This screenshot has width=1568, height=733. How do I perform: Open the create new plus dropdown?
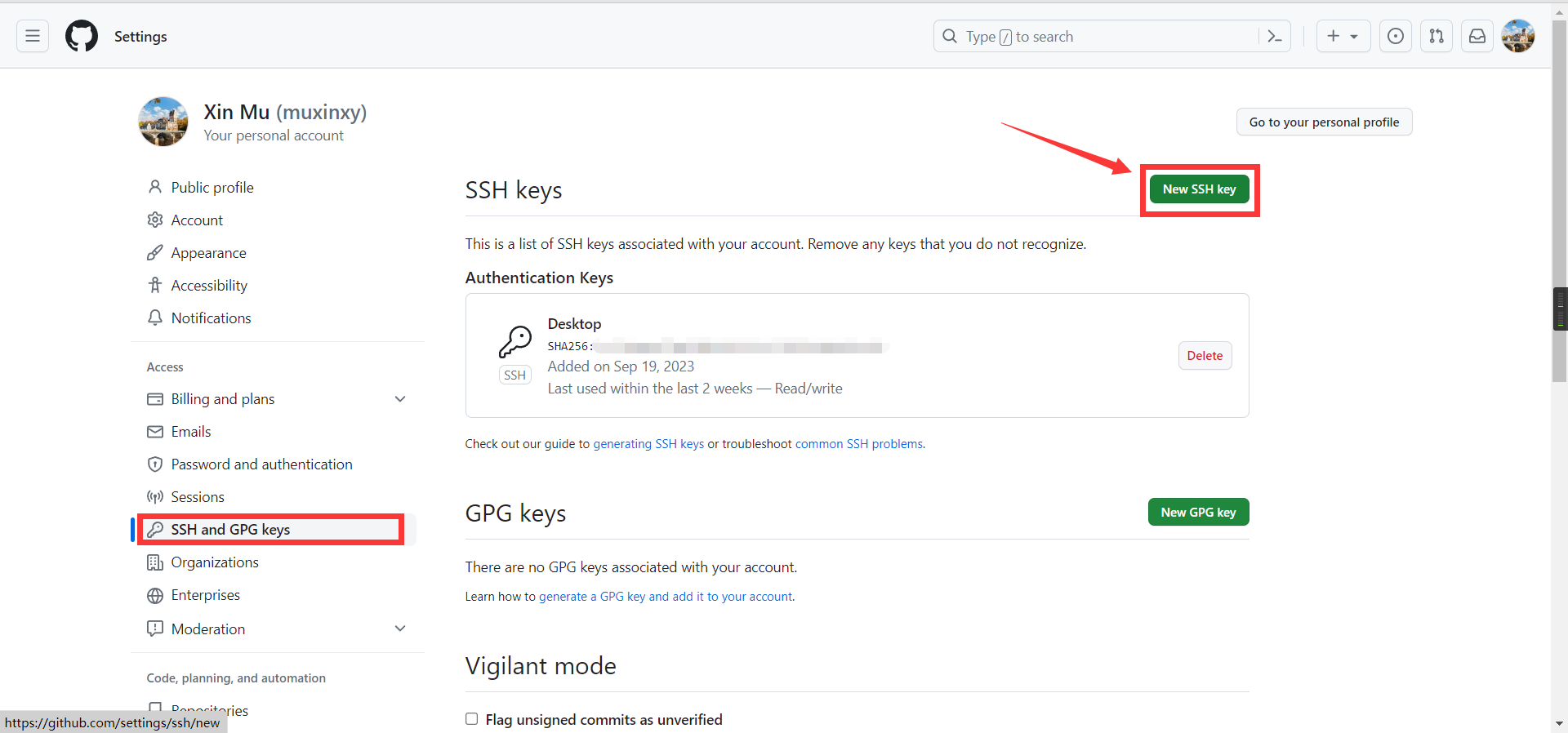pyautogui.click(x=1343, y=36)
